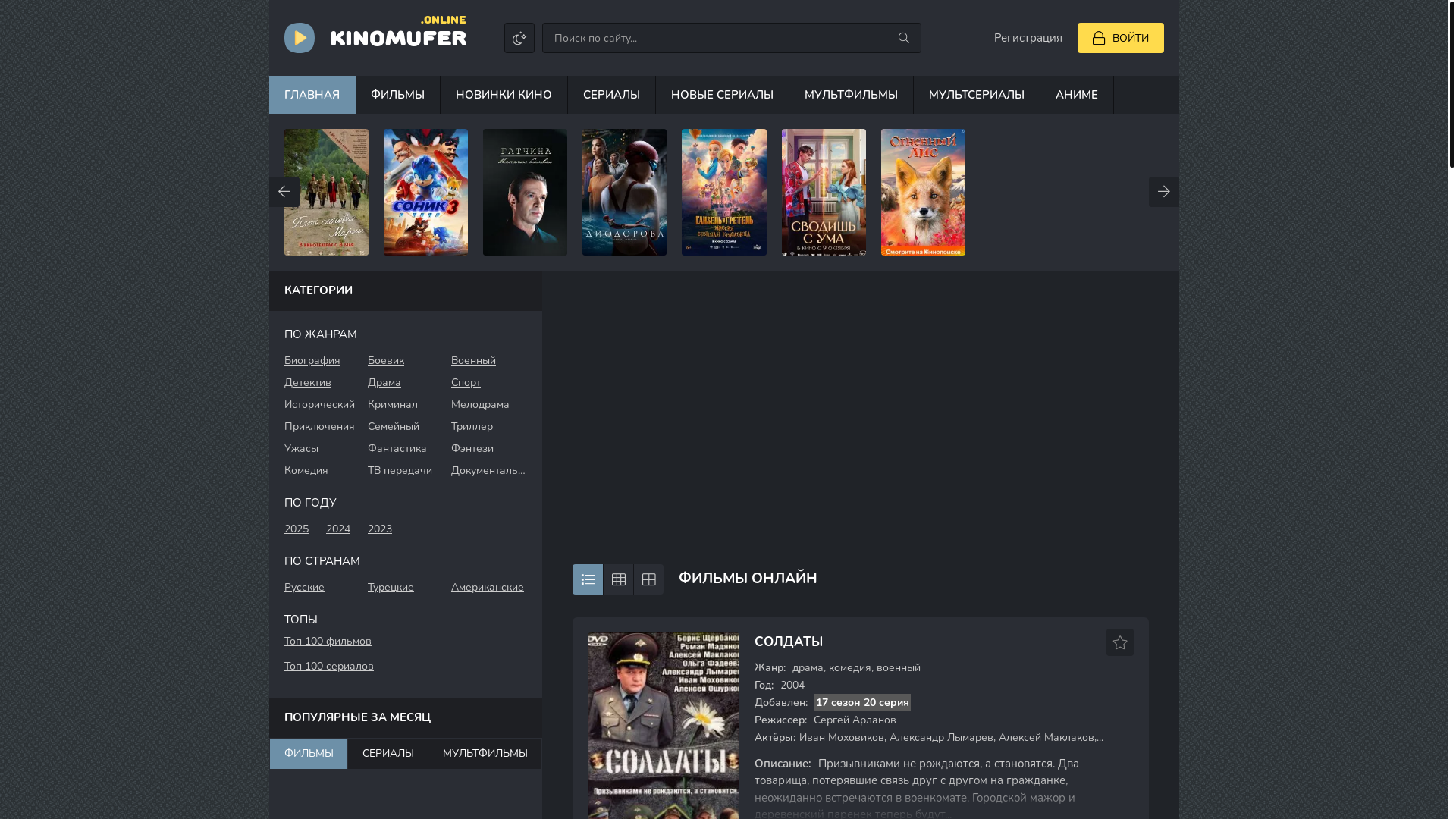
Task: Switch to the small grid view icon
Action: point(618,579)
